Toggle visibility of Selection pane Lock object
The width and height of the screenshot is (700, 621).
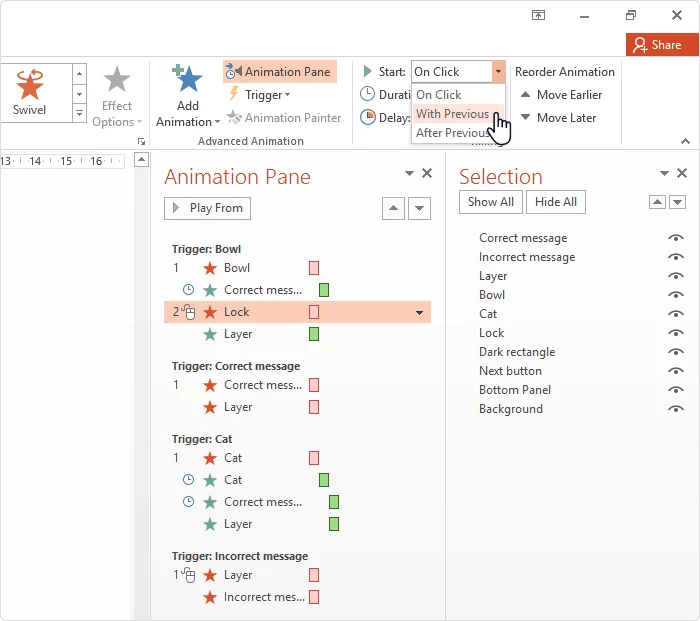click(676, 333)
